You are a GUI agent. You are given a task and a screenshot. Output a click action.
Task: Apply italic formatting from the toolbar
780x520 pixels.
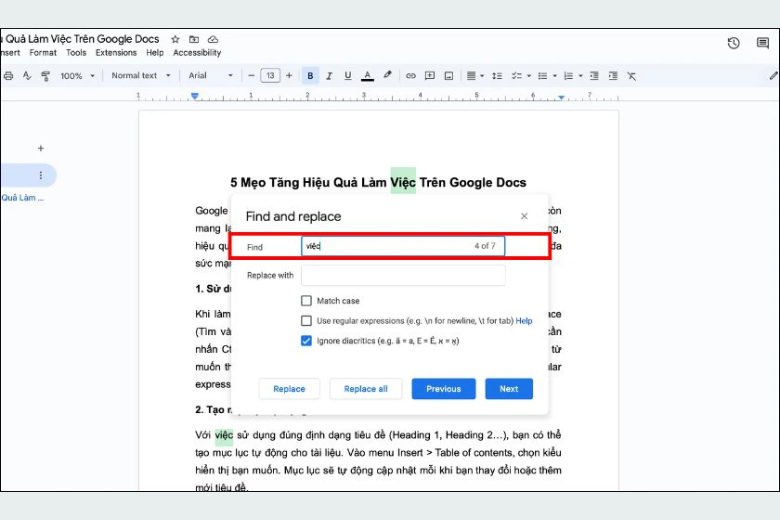click(x=329, y=75)
